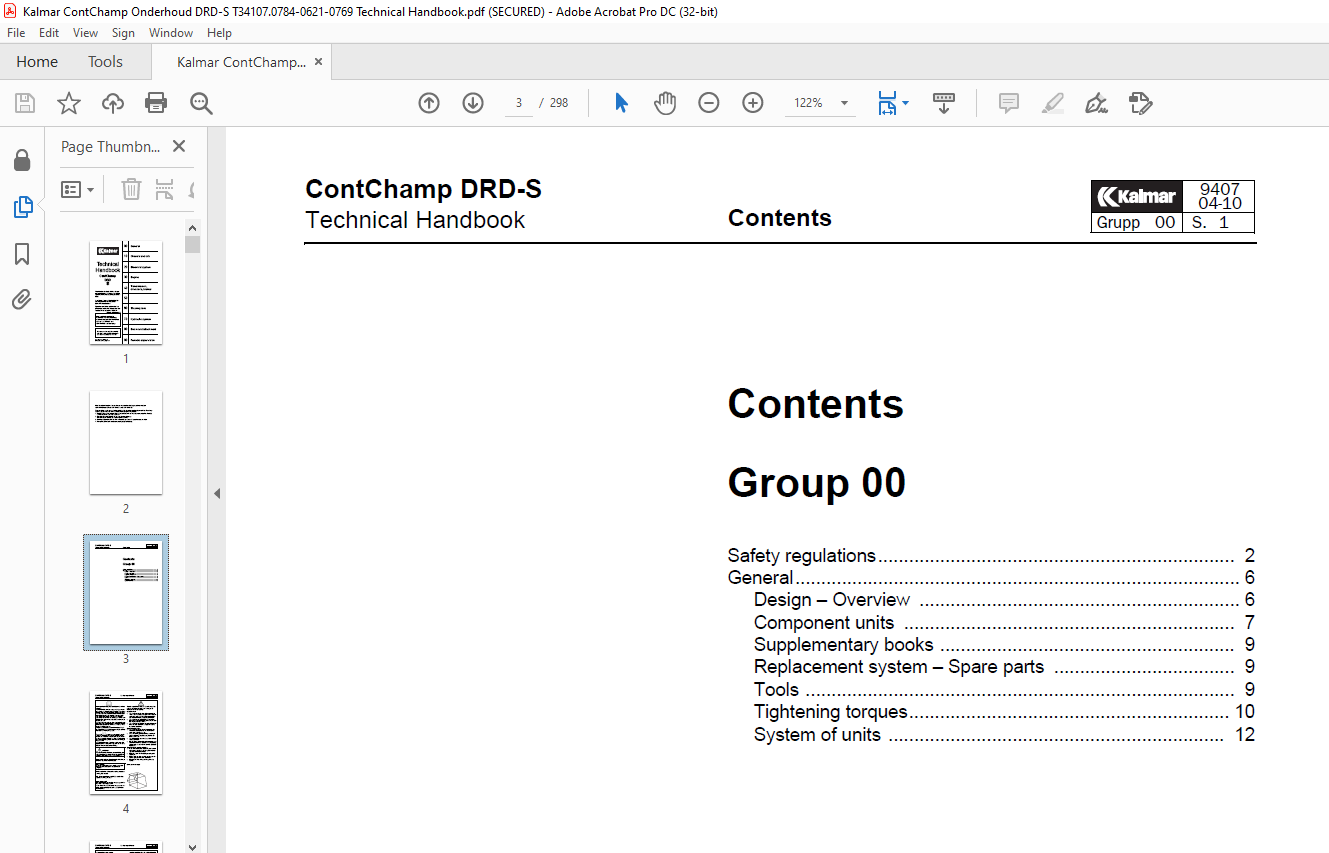Select page 4 thumbnail

coord(126,742)
